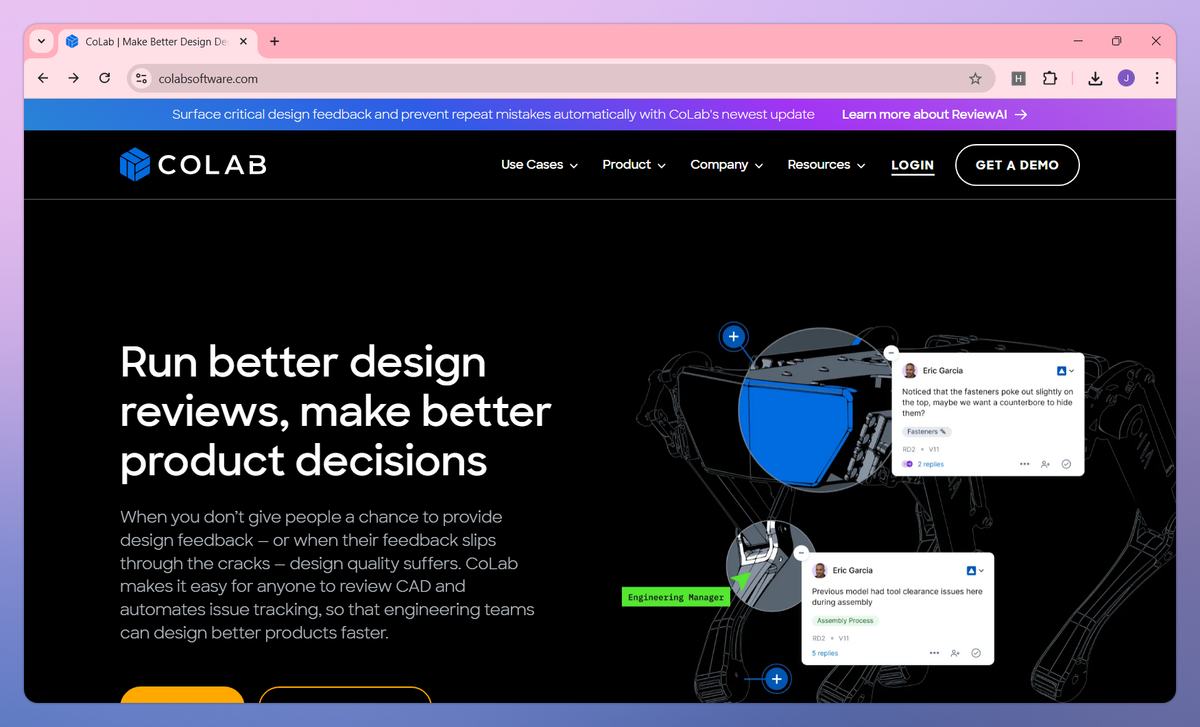
Task: Reload the colabsoftware.com page
Action: 104,78
